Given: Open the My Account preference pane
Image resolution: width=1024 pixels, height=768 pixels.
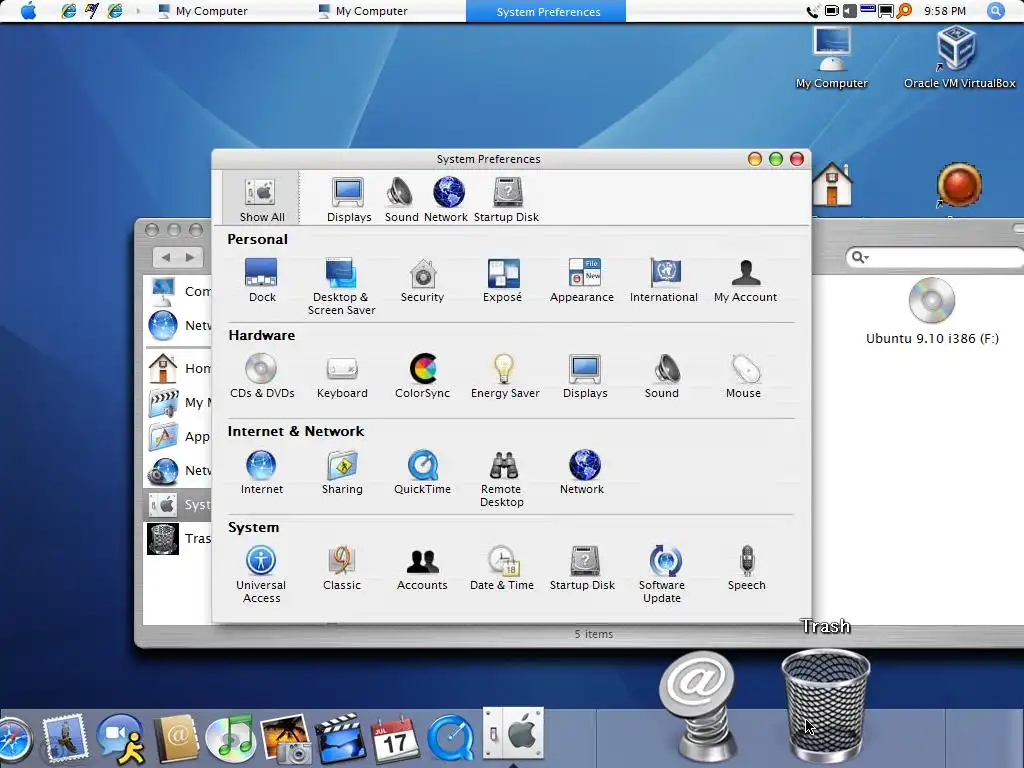Looking at the screenshot, I should coord(745,280).
